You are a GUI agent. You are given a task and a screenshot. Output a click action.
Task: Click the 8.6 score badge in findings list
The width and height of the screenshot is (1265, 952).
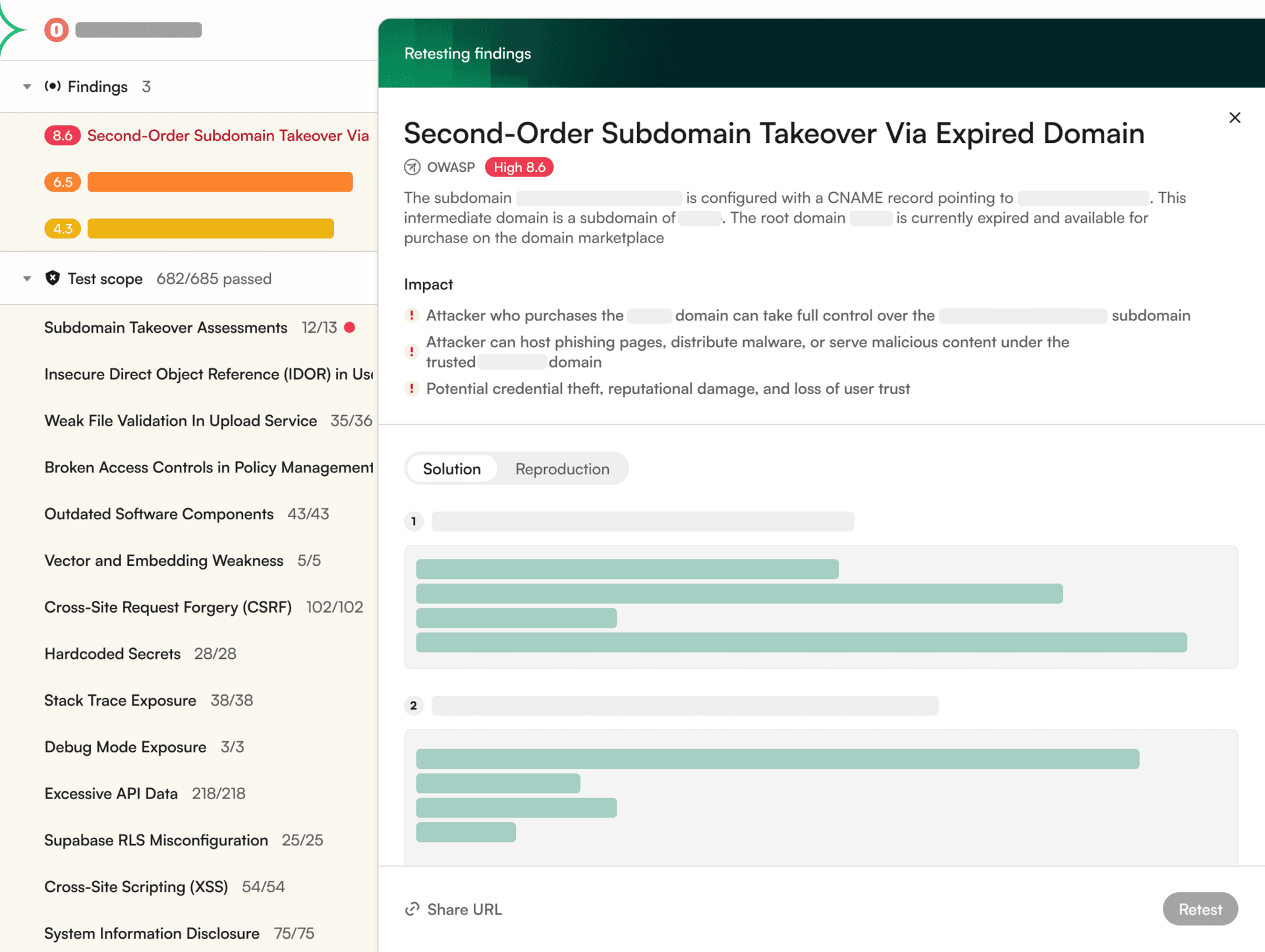63,135
